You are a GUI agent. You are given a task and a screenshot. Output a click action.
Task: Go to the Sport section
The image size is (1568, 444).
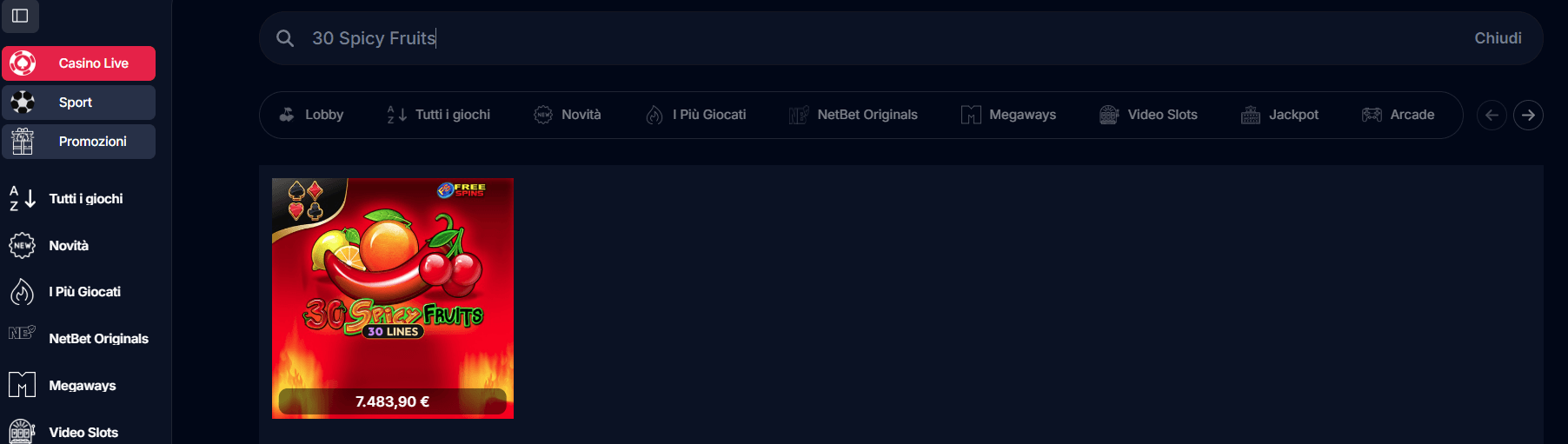click(x=78, y=103)
